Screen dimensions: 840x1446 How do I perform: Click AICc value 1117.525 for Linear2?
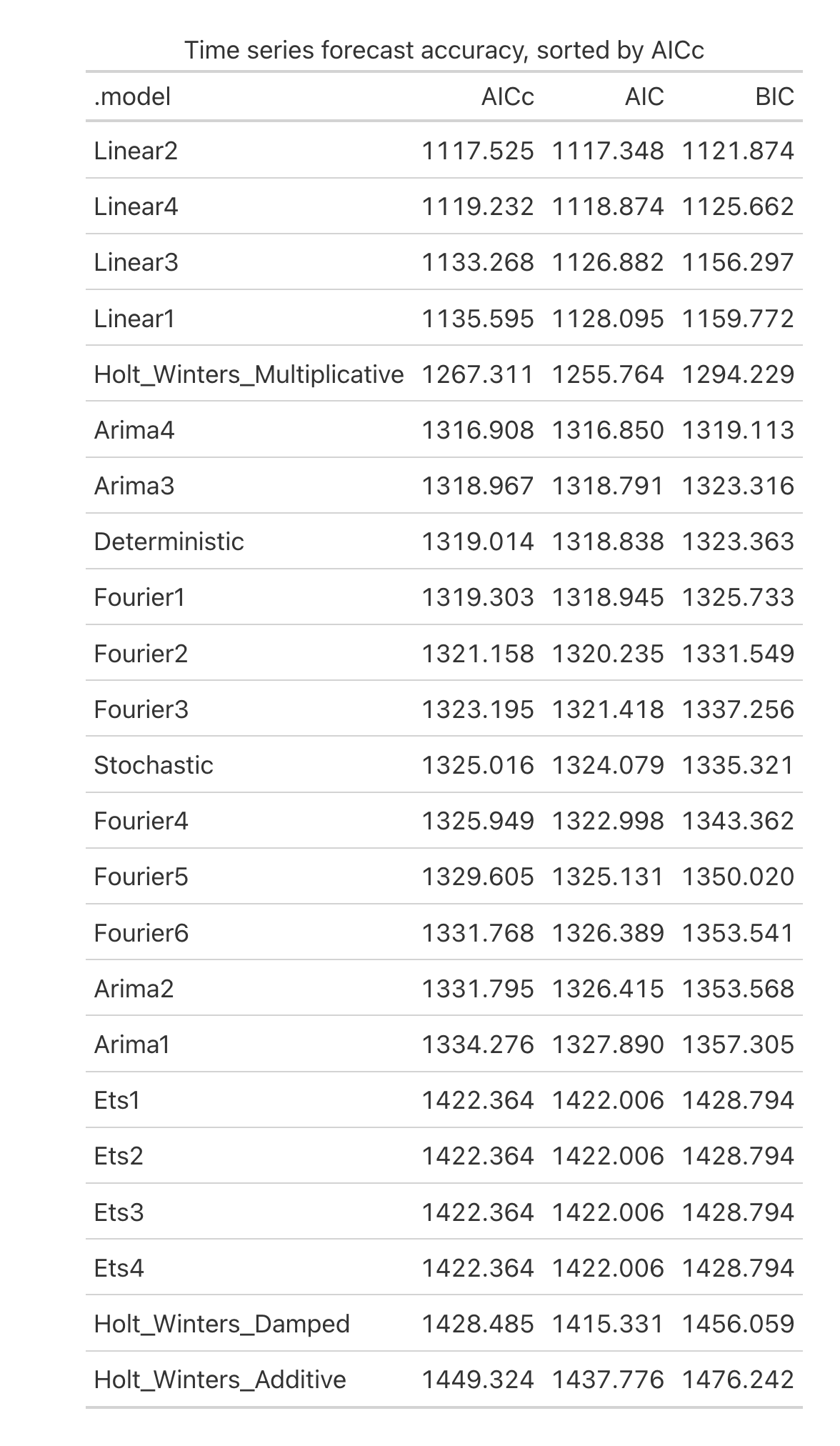click(x=477, y=151)
